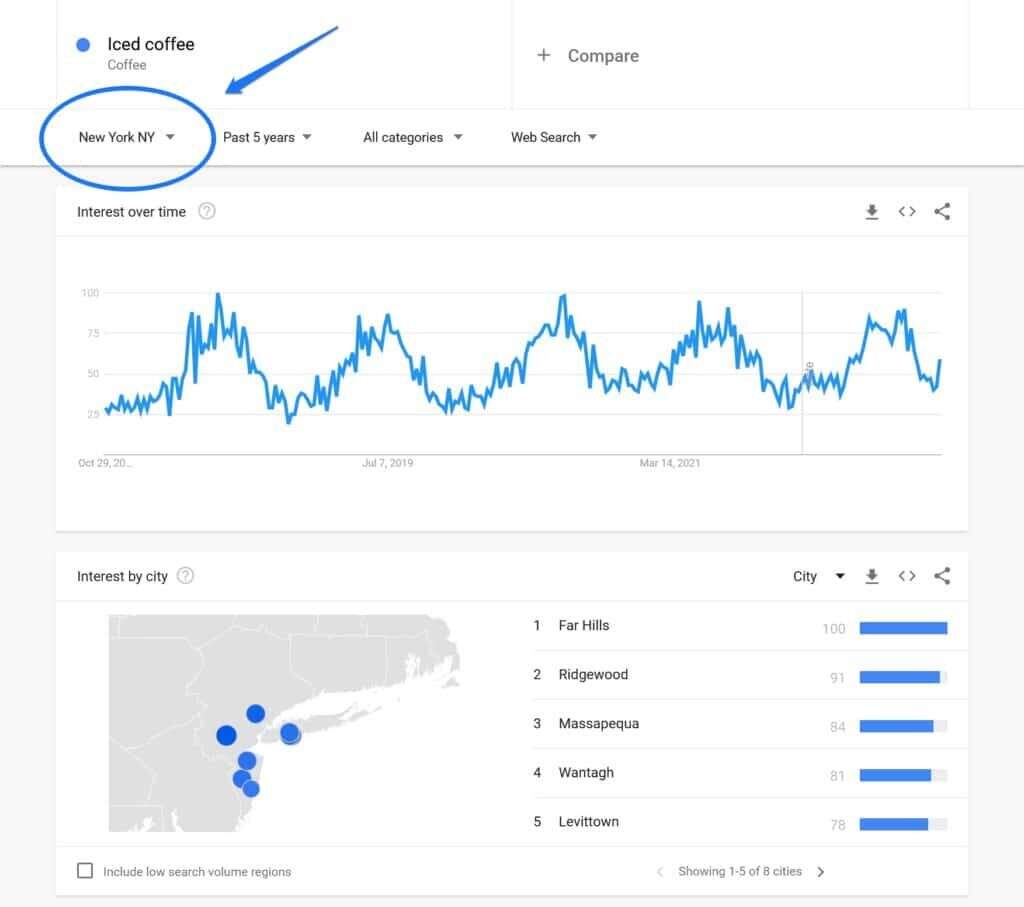Open help for Interest over time
The image size is (1024, 907).
207,212
